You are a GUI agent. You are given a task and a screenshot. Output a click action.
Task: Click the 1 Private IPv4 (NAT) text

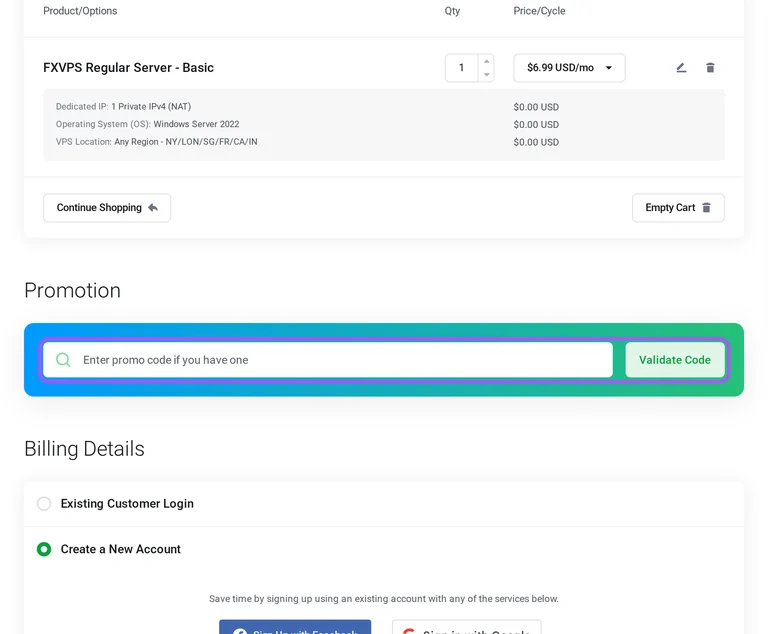point(151,106)
